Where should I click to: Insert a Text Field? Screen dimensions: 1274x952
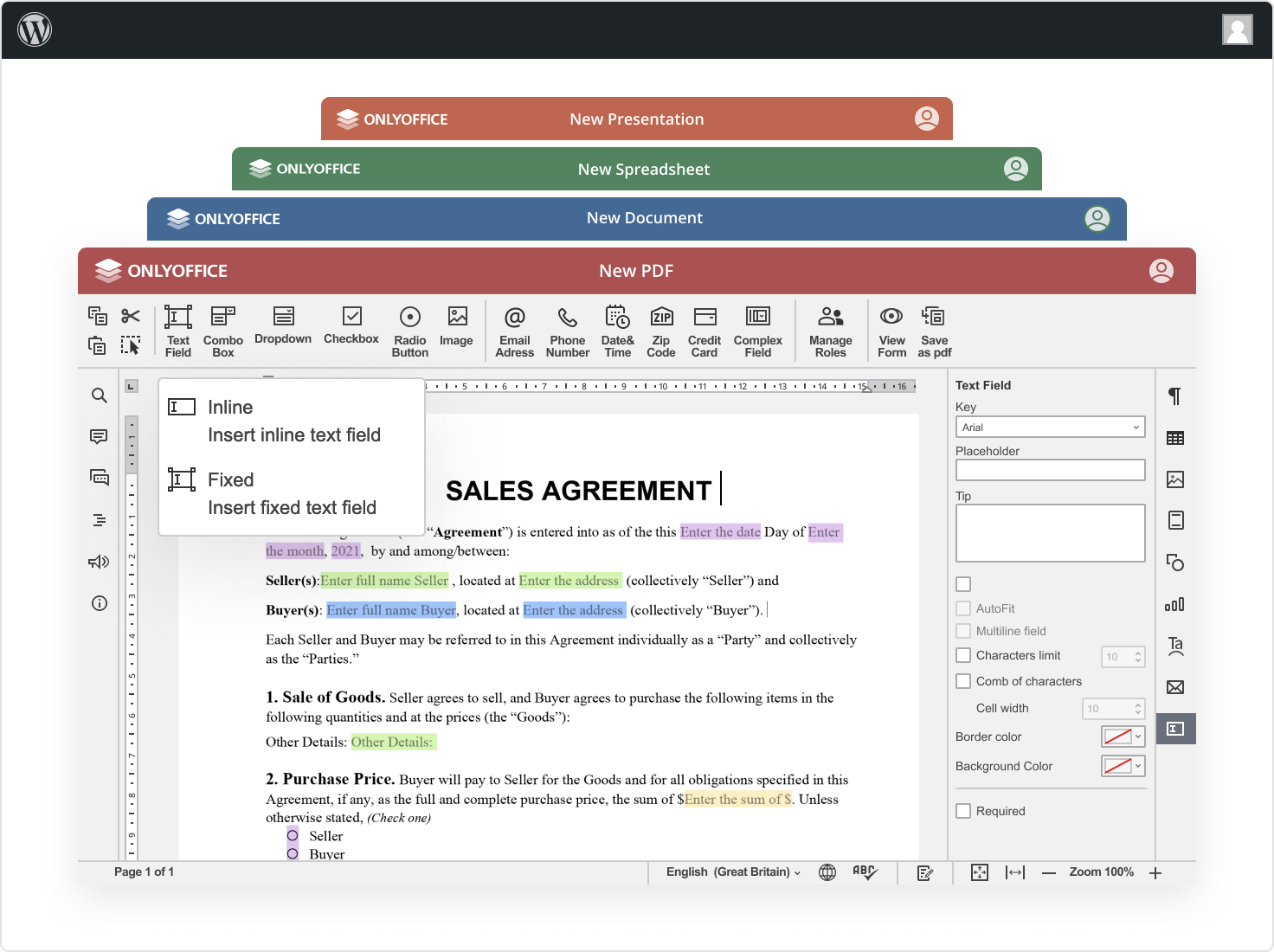click(x=178, y=331)
